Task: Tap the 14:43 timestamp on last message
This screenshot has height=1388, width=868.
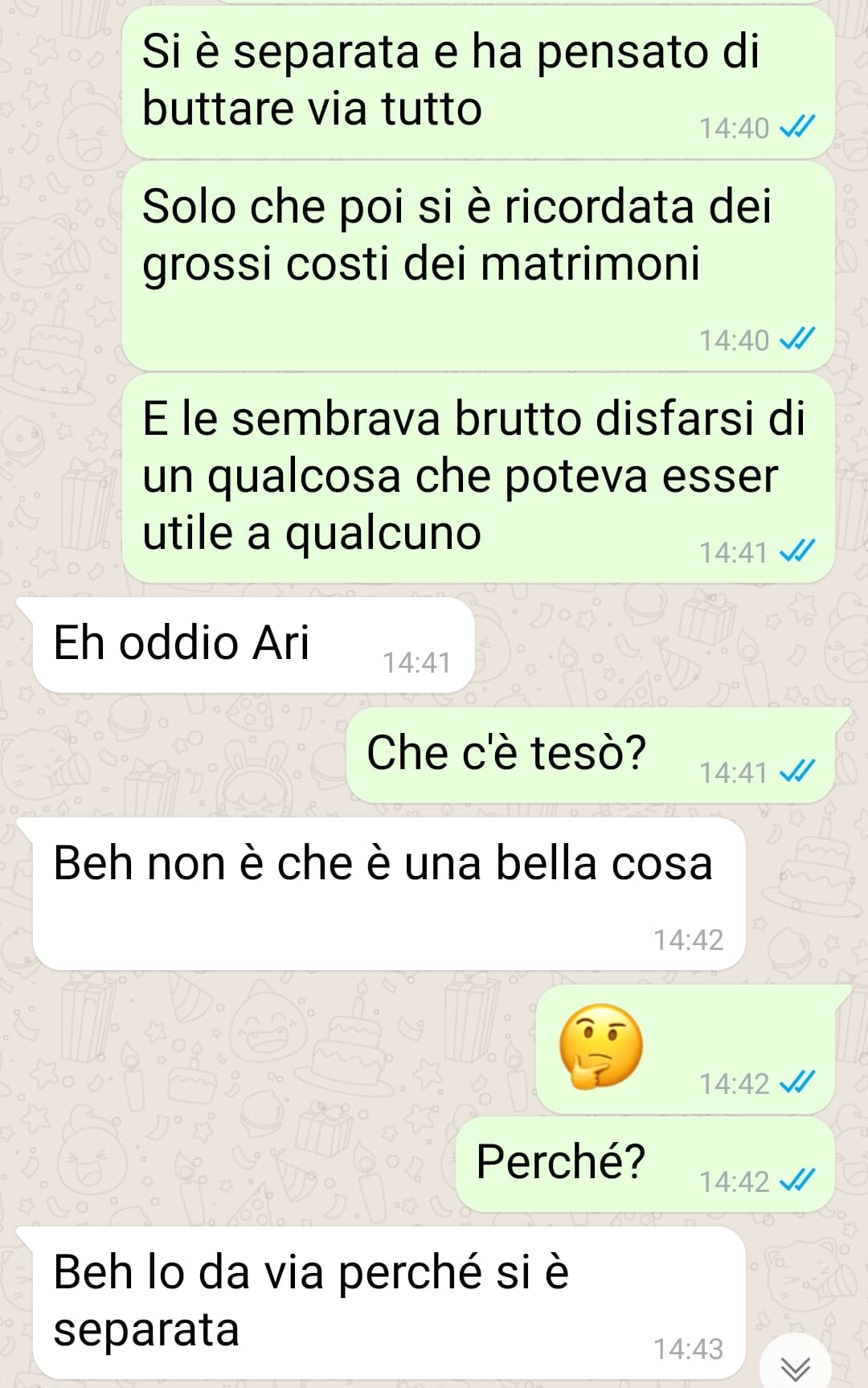Action: (x=688, y=1349)
